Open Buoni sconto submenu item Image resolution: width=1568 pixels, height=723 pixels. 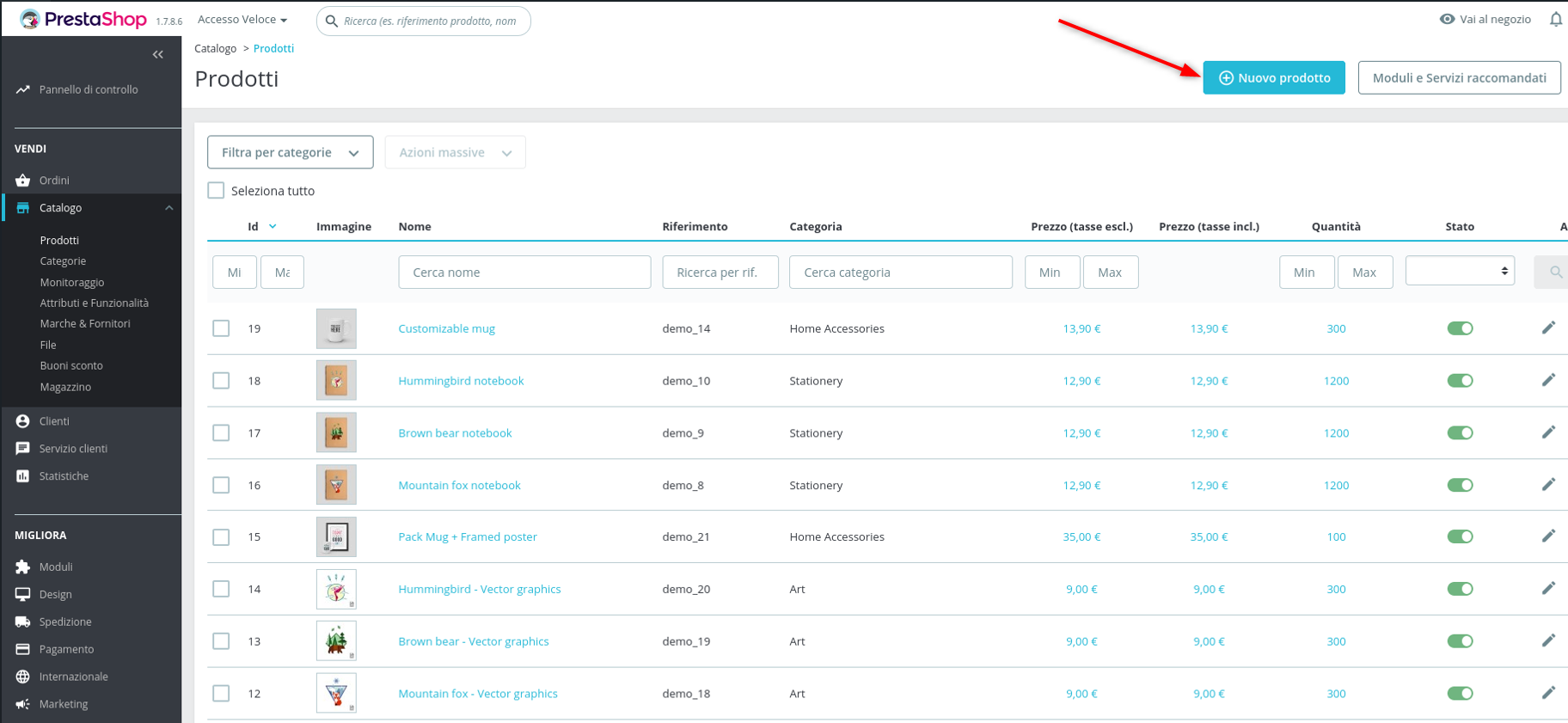(71, 366)
